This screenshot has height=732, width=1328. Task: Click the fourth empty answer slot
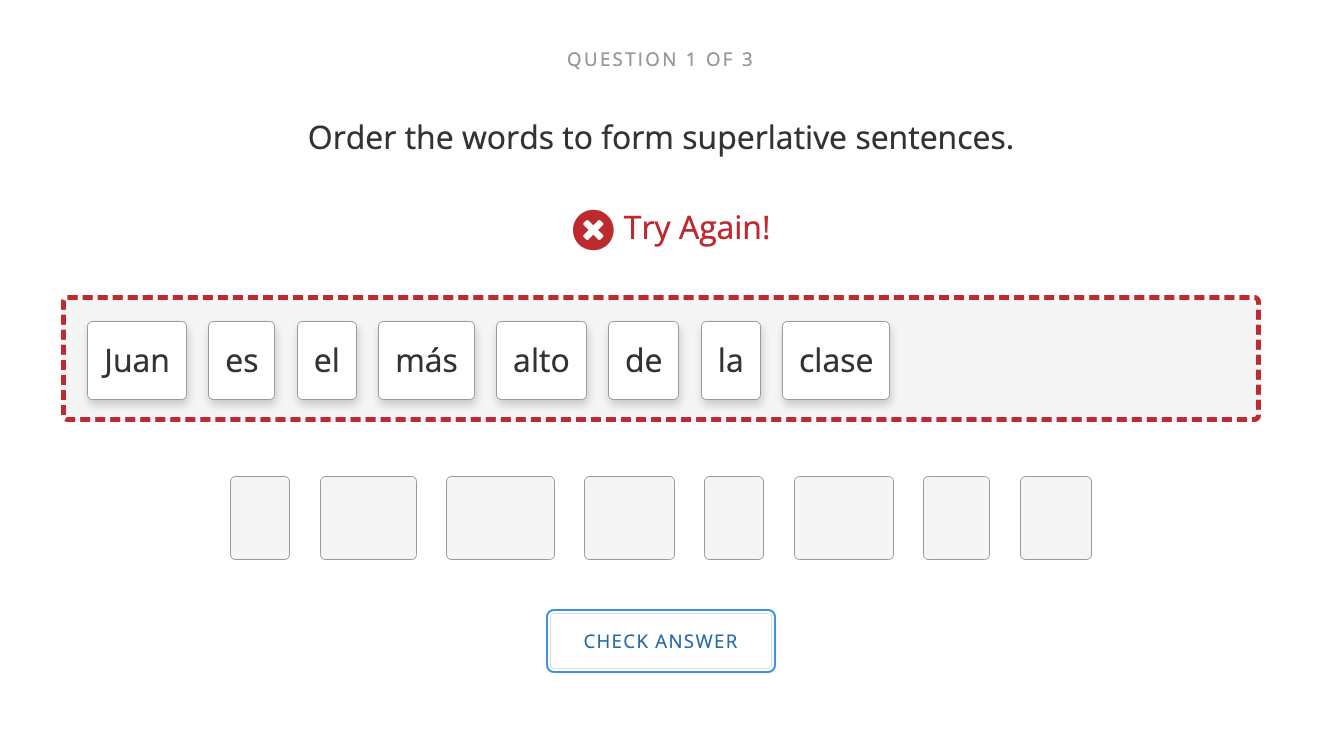click(629, 518)
